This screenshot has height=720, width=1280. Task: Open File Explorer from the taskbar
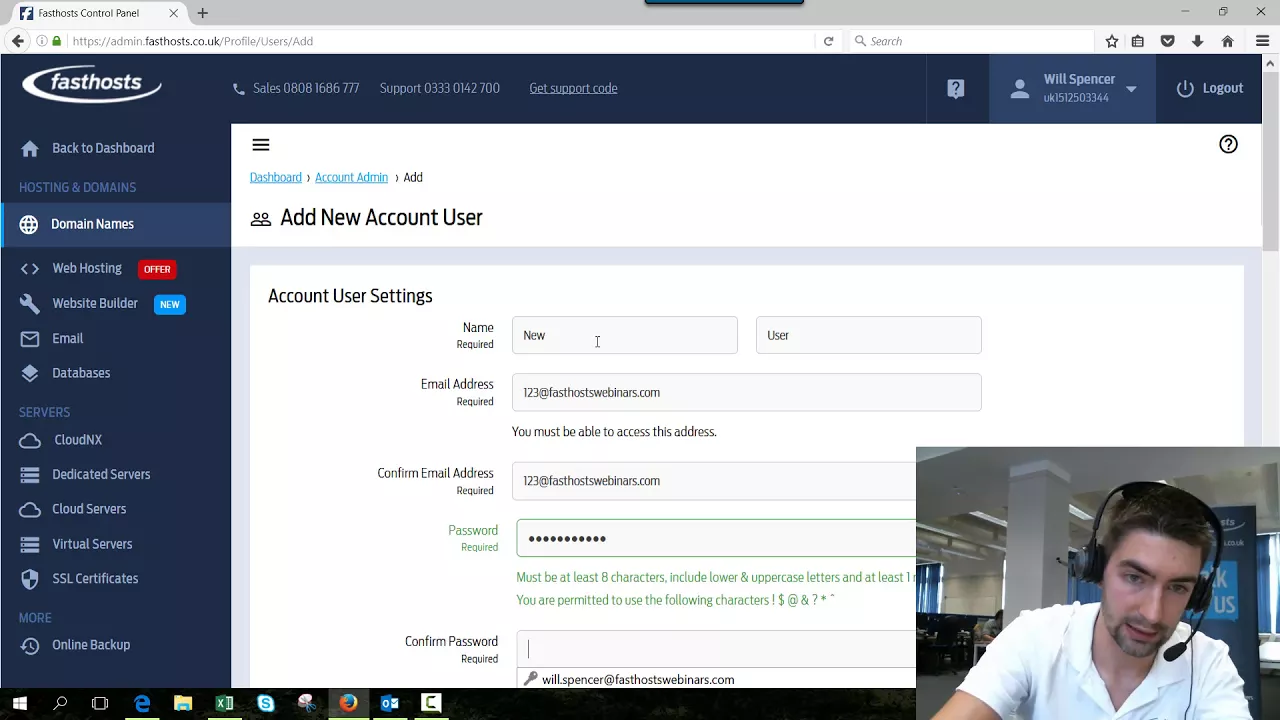point(183,704)
